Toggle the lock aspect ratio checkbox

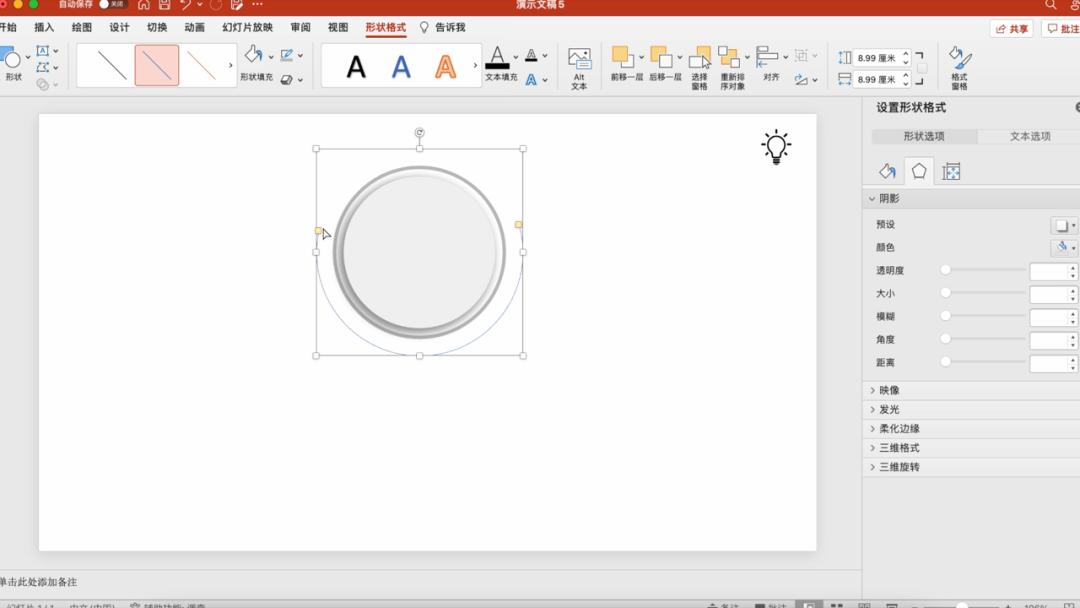921,68
